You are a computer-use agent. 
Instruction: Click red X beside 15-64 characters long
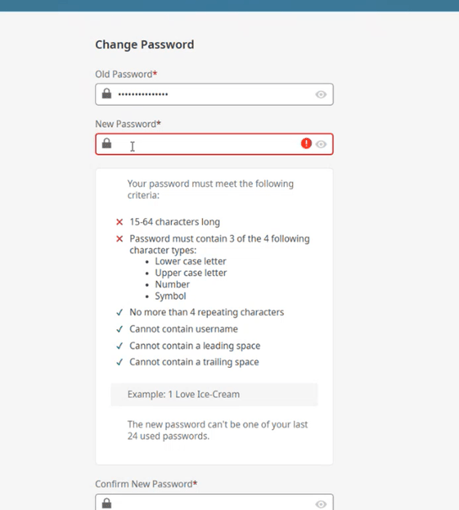119,222
